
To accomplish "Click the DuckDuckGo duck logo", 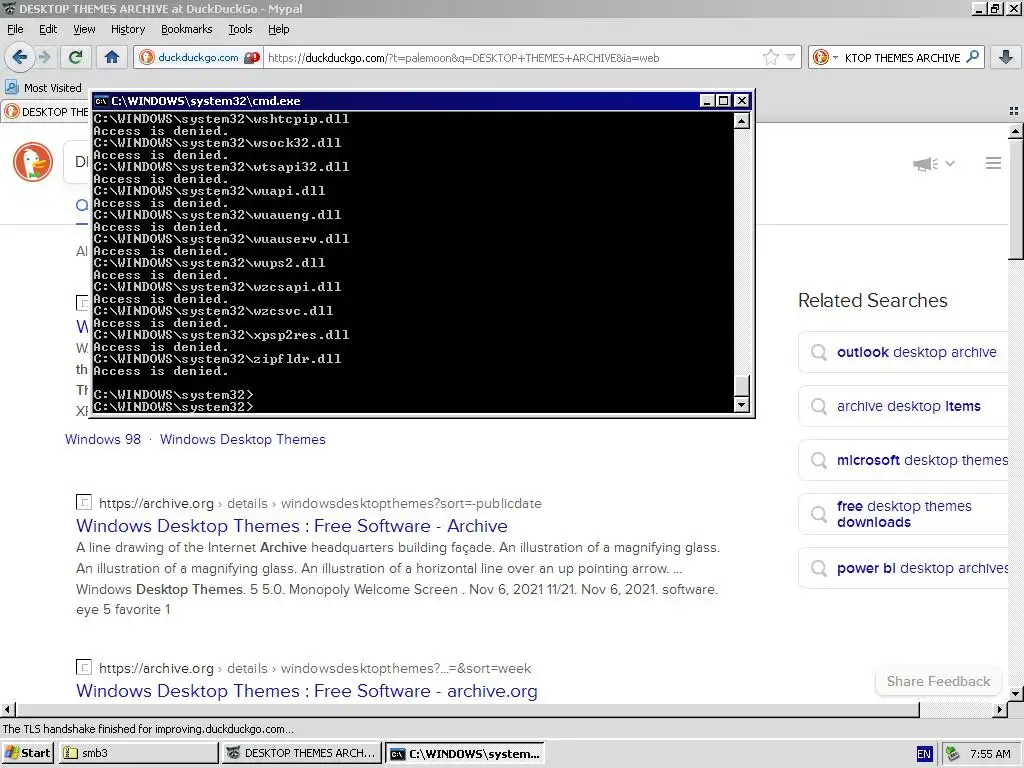I will click(x=33, y=161).
